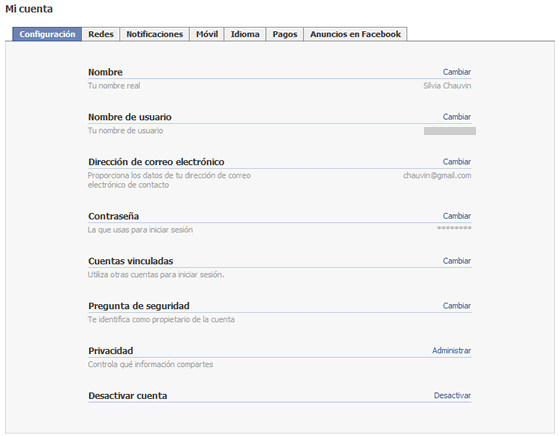Screen dimensions: 560x436
Task: Click Cambiar beside Contraseña
Action: [457, 216]
